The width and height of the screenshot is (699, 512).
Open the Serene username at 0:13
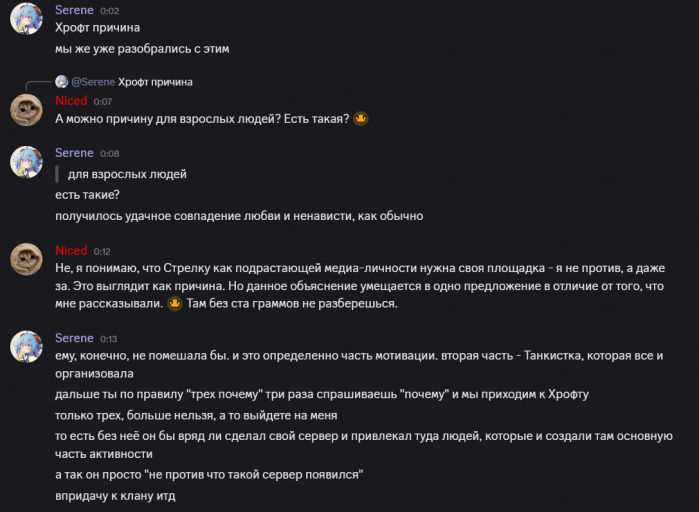tap(74, 338)
